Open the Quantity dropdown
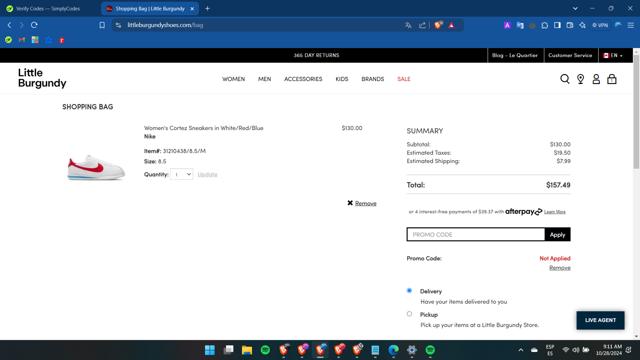This screenshot has height=360, width=640. [182, 174]
